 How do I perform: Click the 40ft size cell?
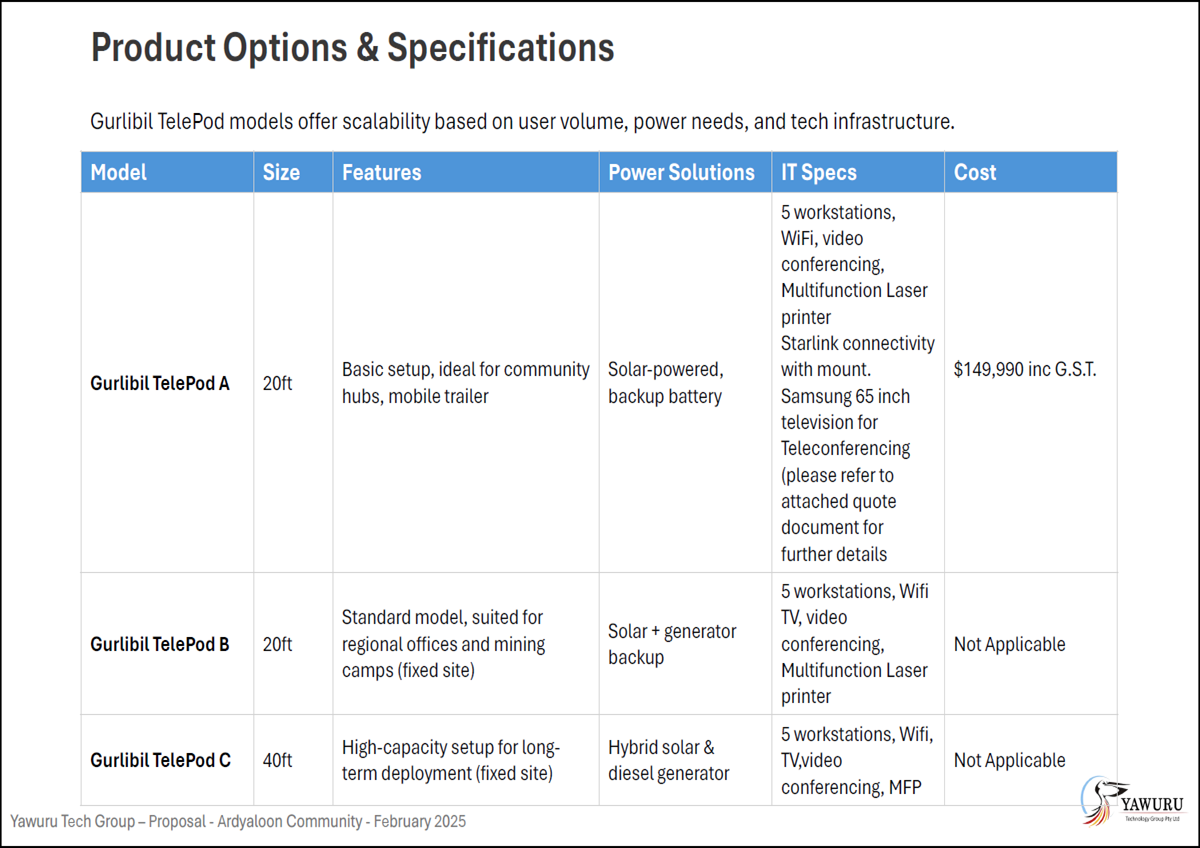pos(277,760)
